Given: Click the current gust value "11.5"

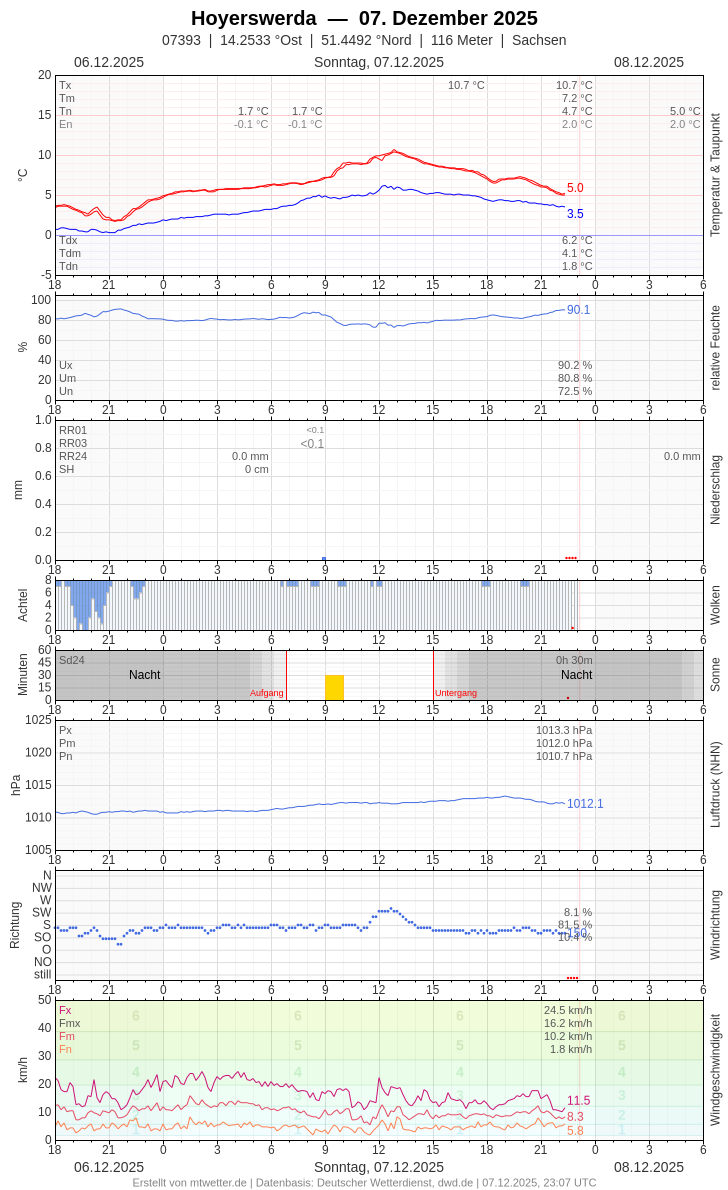Looking at the screenshot, I should 578,1100.
